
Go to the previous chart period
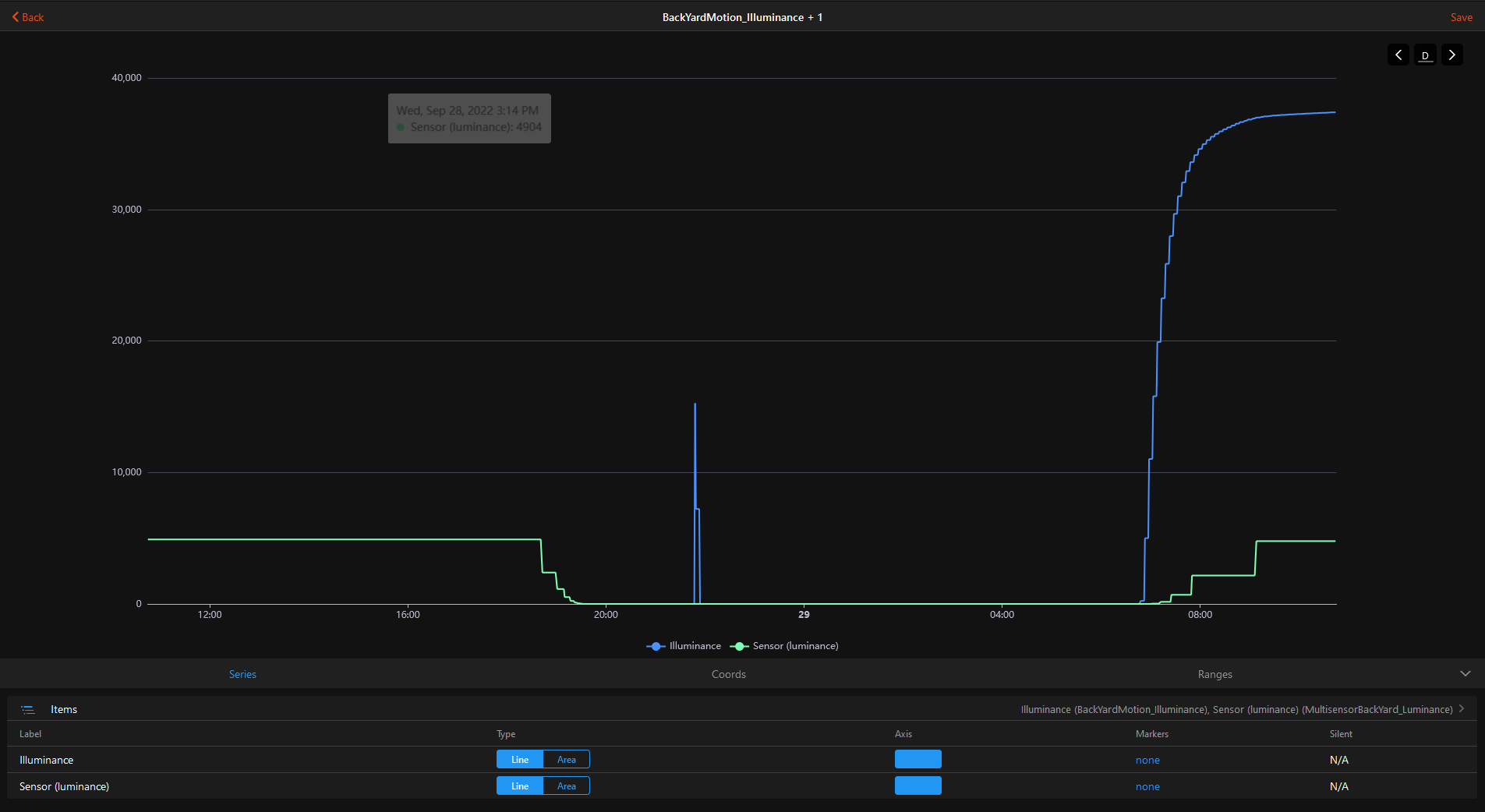[1398, 55]
